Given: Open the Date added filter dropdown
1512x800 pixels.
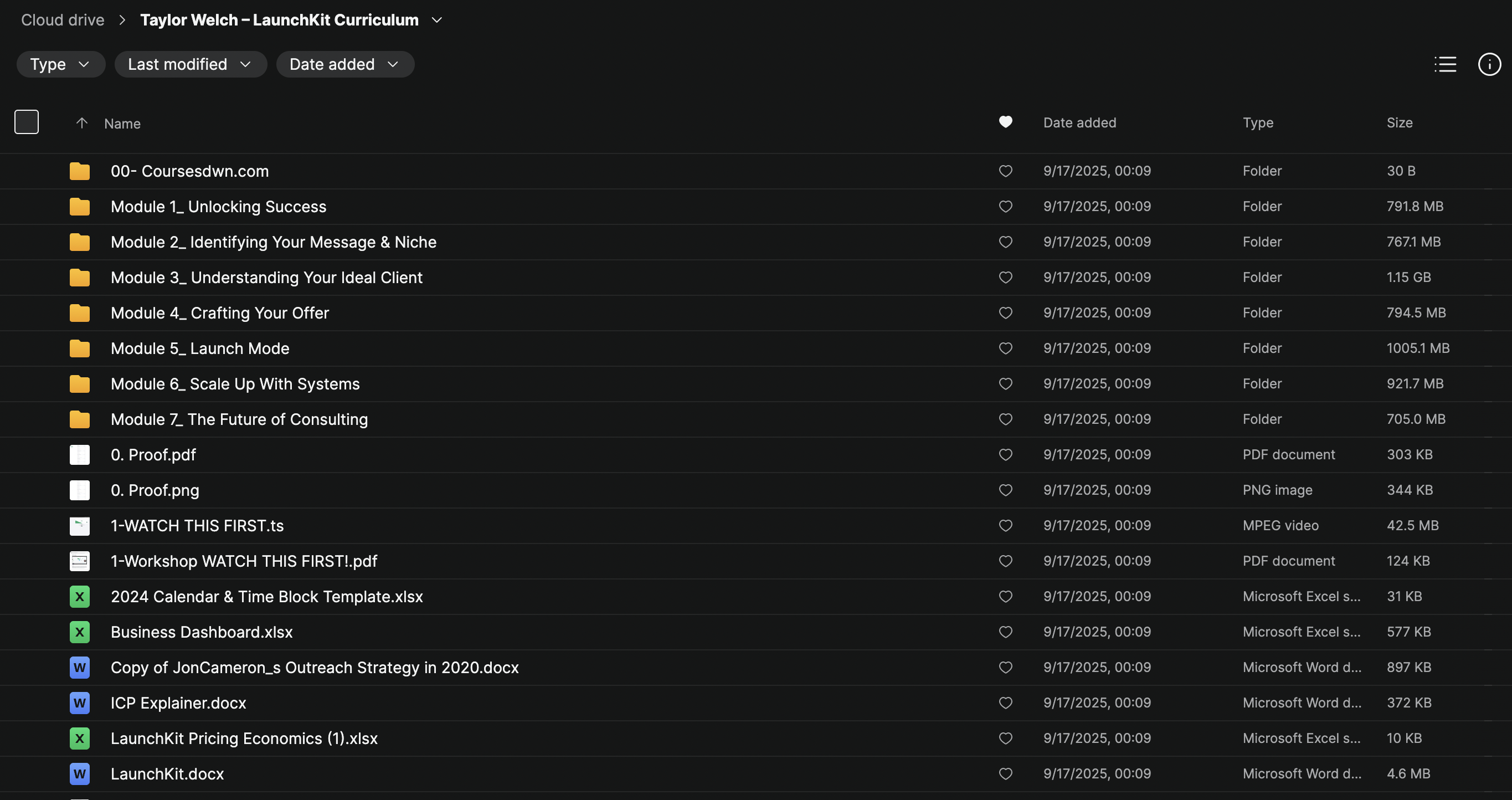Looking at the screenshot, I should click(344, 65).
